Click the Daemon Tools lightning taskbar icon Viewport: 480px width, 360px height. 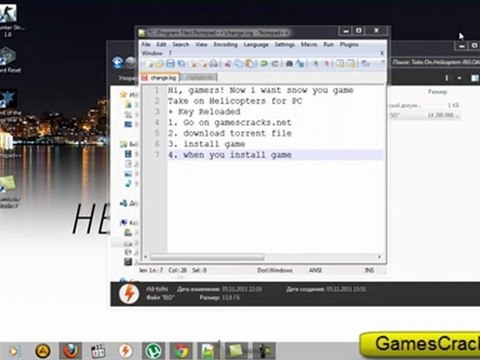[126, 351]
